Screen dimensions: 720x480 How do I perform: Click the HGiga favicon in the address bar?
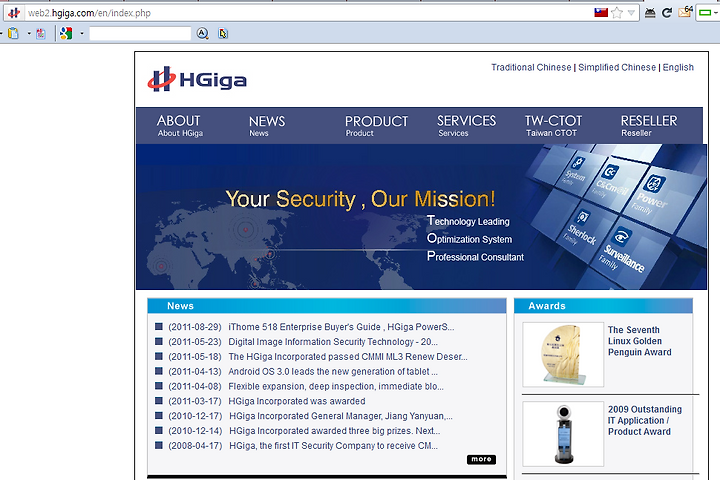(x=14, y=13)
